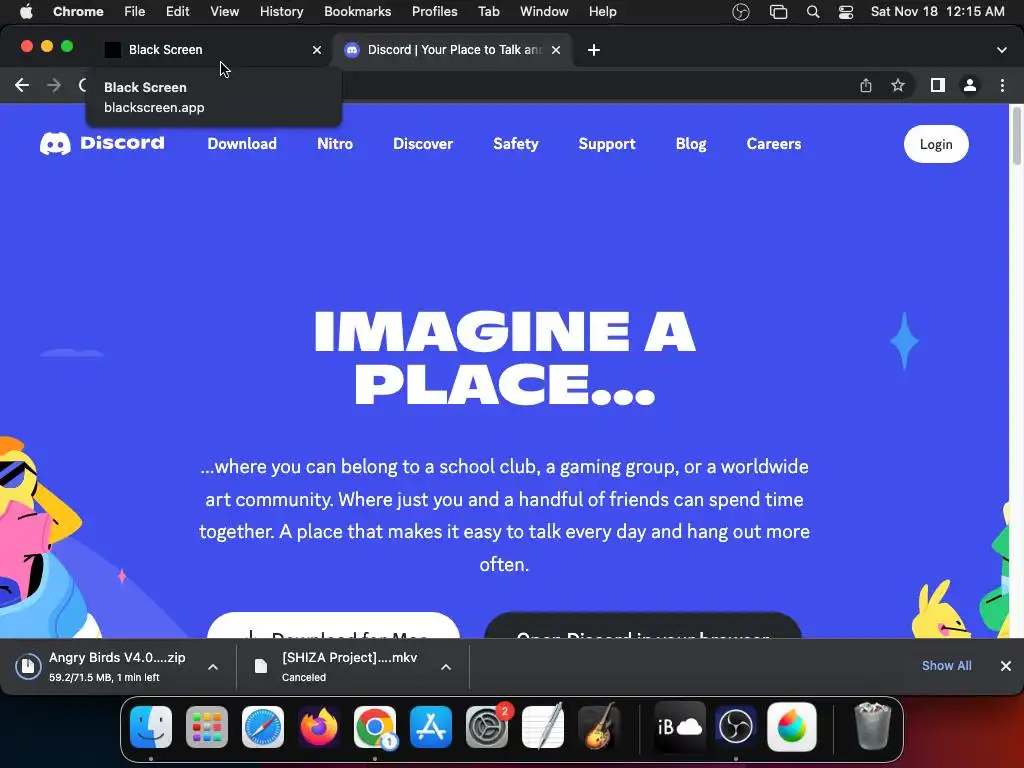Click the SHIZA Project mkv file icon
The image size is (1024, 768).
tap(261, 666)
